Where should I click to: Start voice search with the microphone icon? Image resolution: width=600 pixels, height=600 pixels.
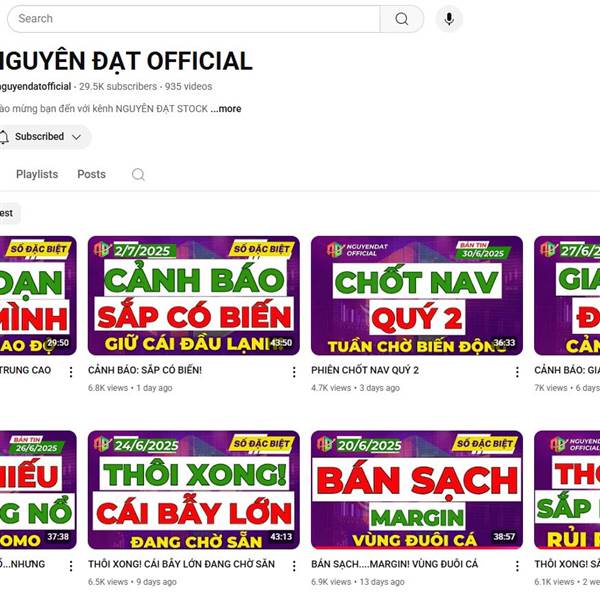tap(449, 19)
